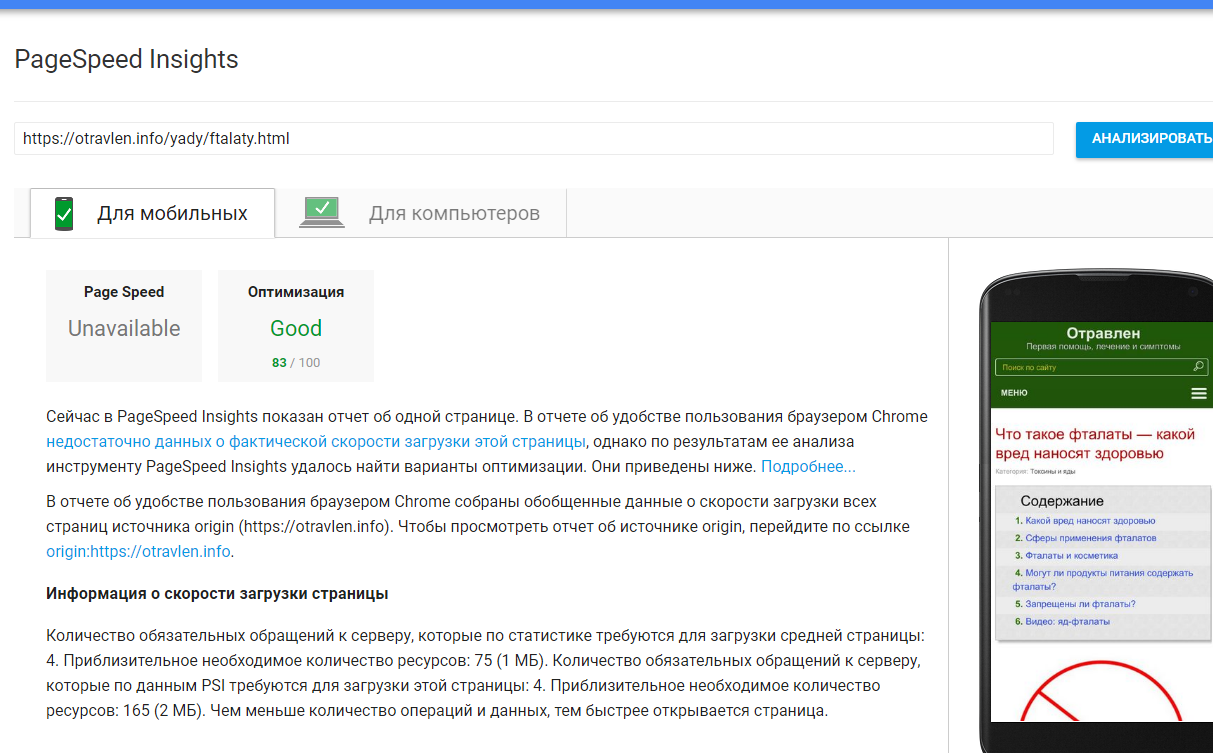The height and width of the screenshot is (753, 1213).
Task: Click the 83 / 100 score text
Action: point(296,362)
